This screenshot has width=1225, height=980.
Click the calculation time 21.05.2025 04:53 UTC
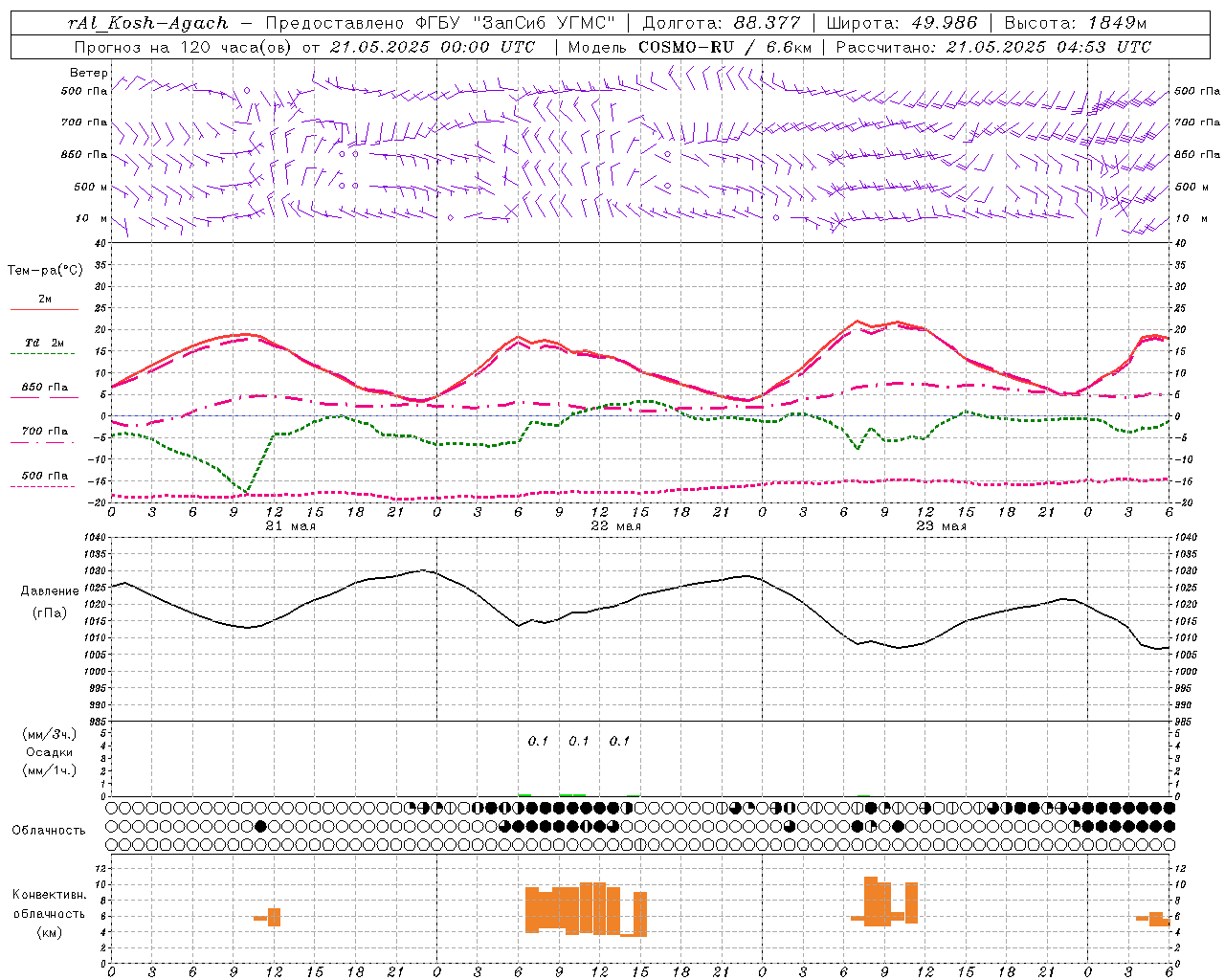point(1049,47)
